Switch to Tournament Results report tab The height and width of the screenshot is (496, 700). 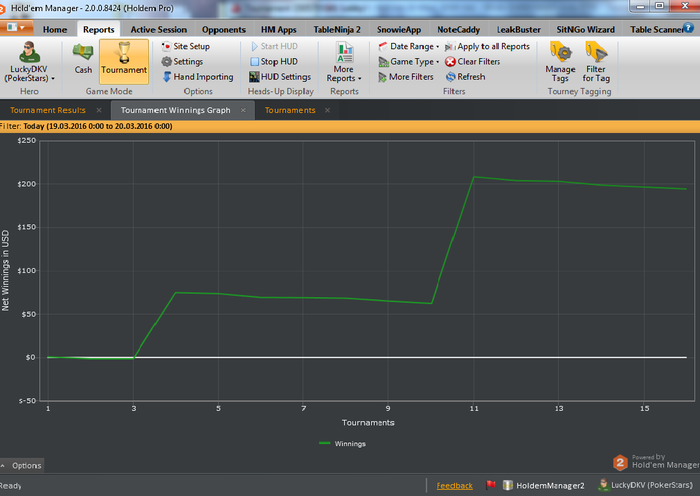click(48, 110)
